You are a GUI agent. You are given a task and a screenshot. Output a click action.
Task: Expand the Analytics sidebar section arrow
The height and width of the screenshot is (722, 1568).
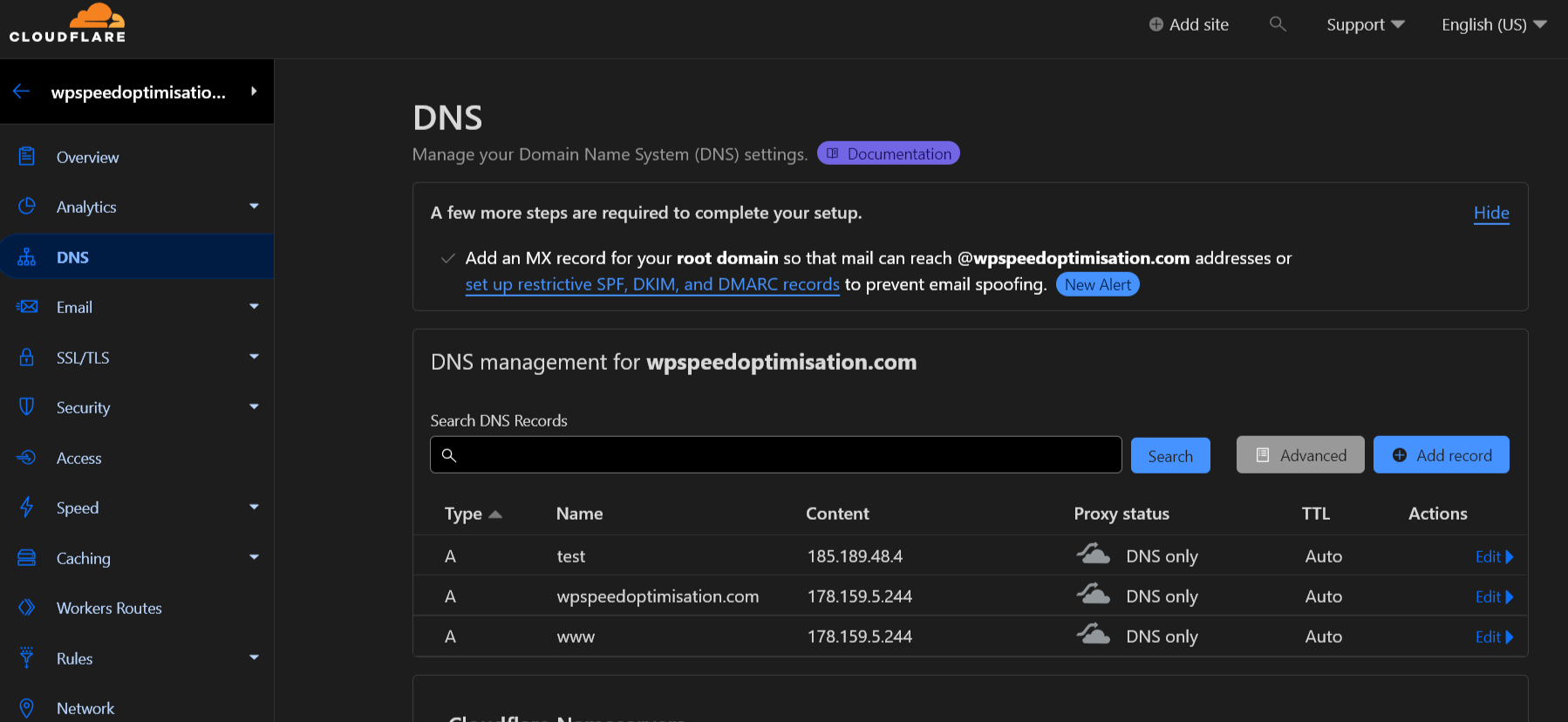coord(254,207)
